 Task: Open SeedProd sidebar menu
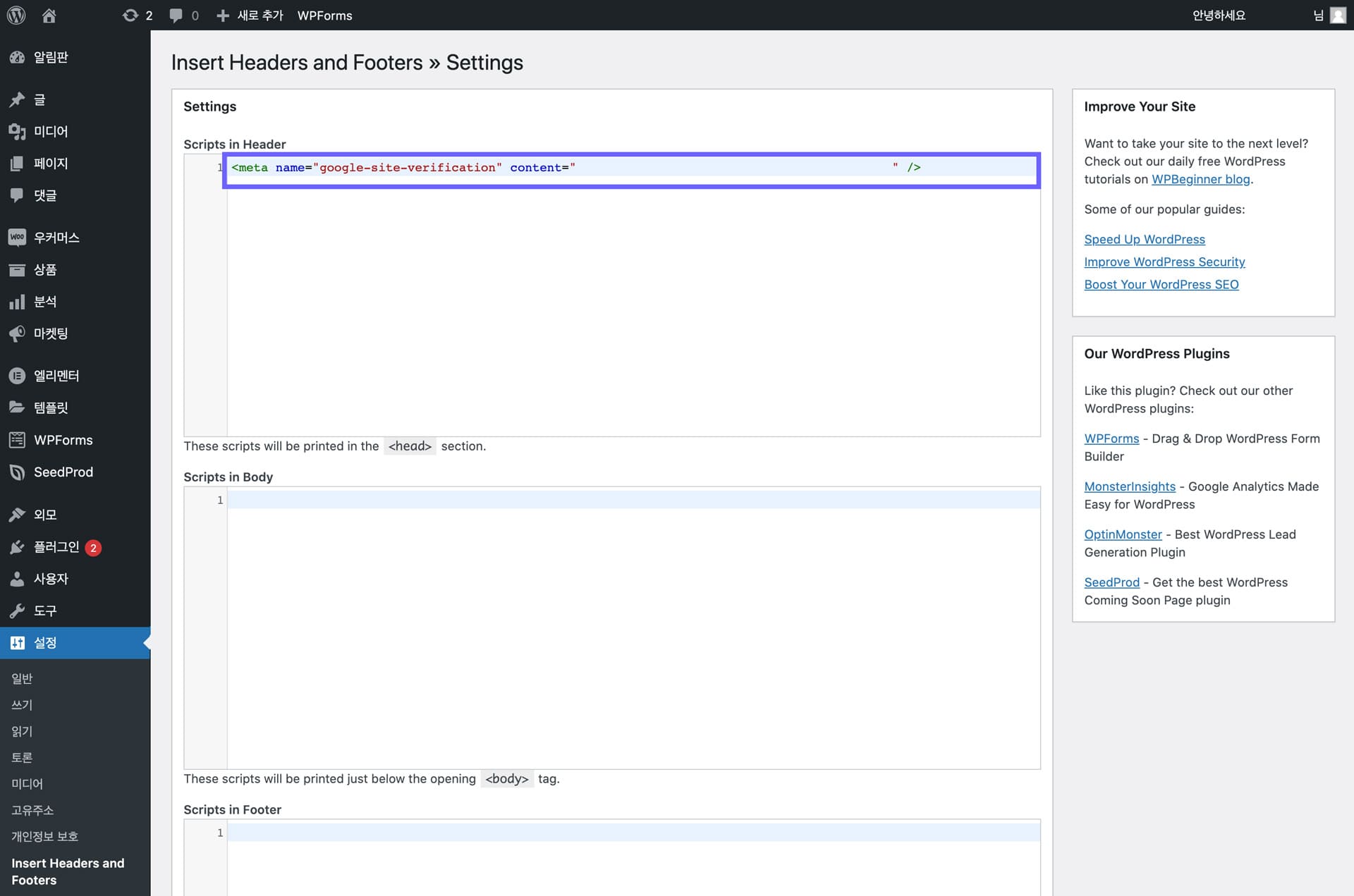(63, 472)
